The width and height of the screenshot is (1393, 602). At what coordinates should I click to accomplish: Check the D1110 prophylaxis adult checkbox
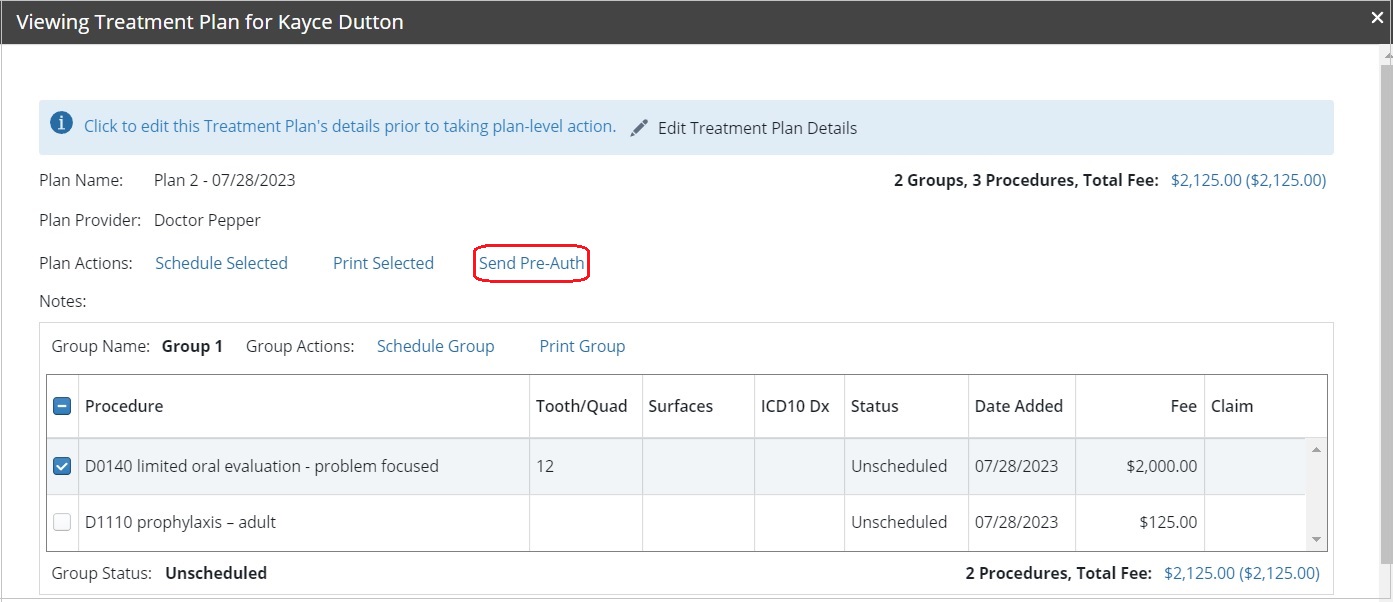[x=62, y=522]
